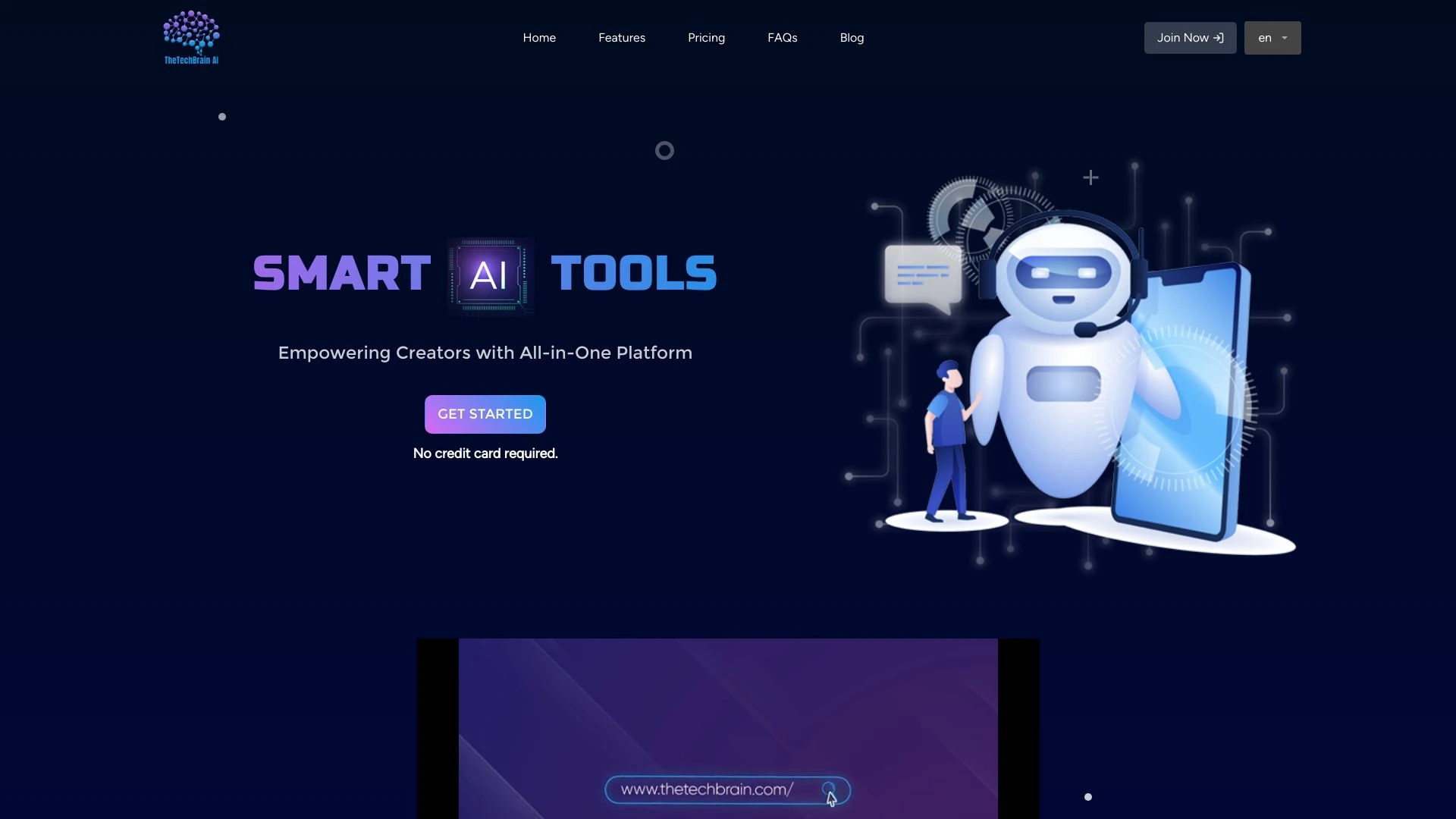The image size is (1456, 819).
Task: Click the FAQs navigation item
Action: point(782,38)
